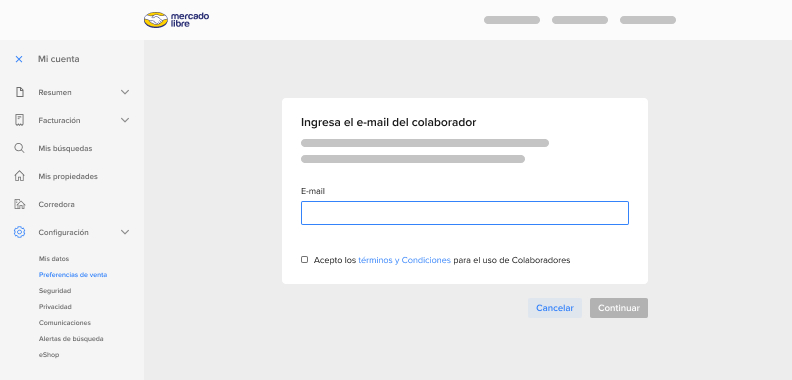Click the Cancelar button
This screenshot has width=792, height=380.
point(555,308)
